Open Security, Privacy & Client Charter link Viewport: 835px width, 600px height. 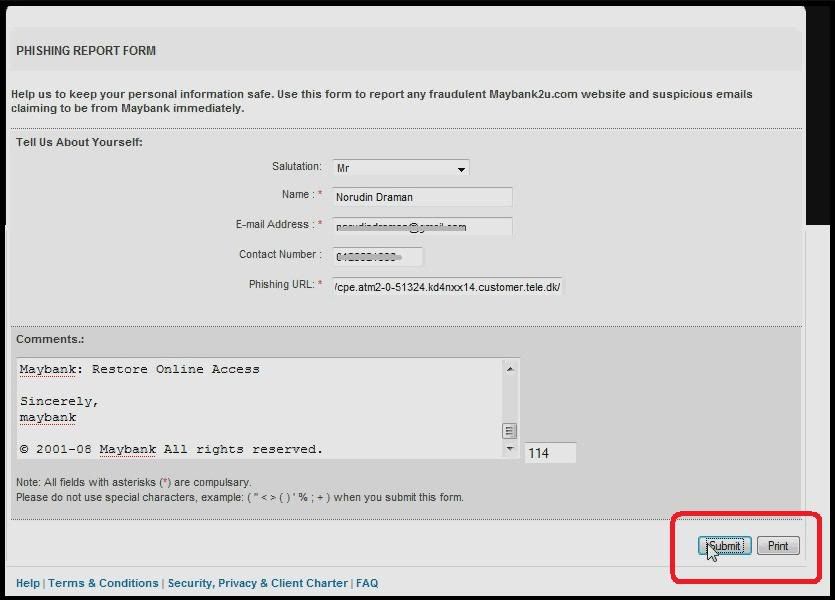pos(258,583)
